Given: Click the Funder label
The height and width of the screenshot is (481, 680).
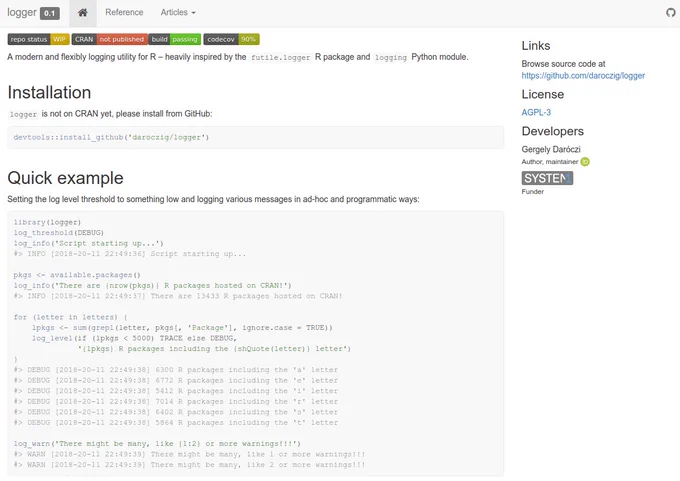Looking at the screenshot, I should 533,191.
